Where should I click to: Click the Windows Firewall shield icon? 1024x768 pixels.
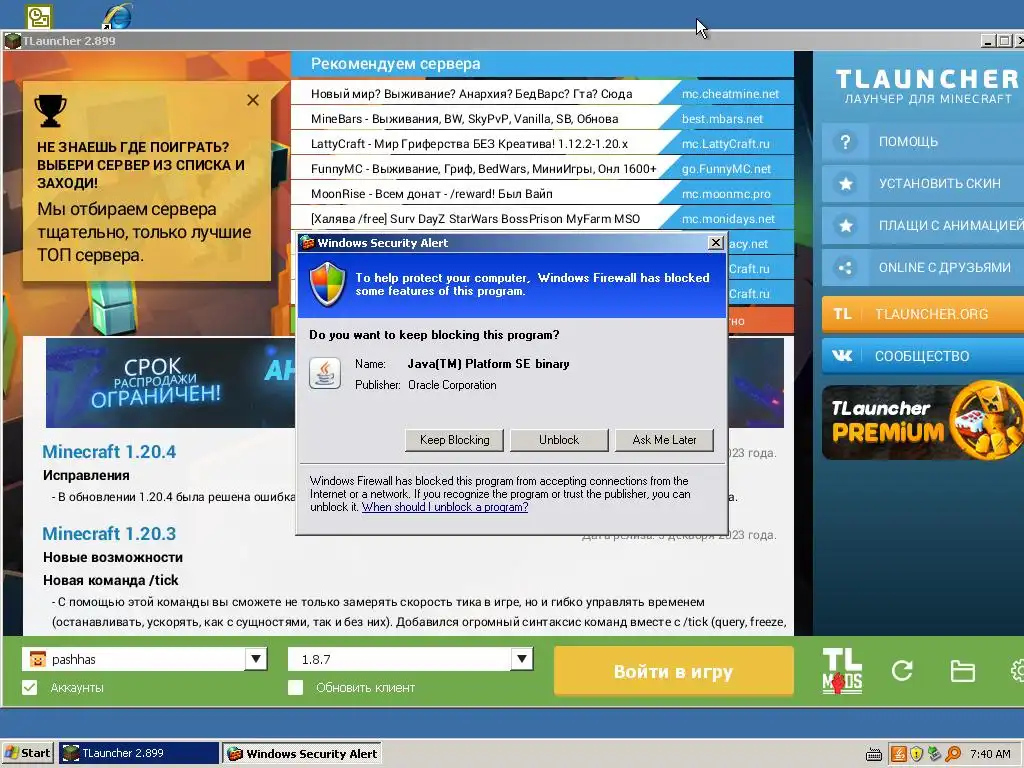pos(327,284)
